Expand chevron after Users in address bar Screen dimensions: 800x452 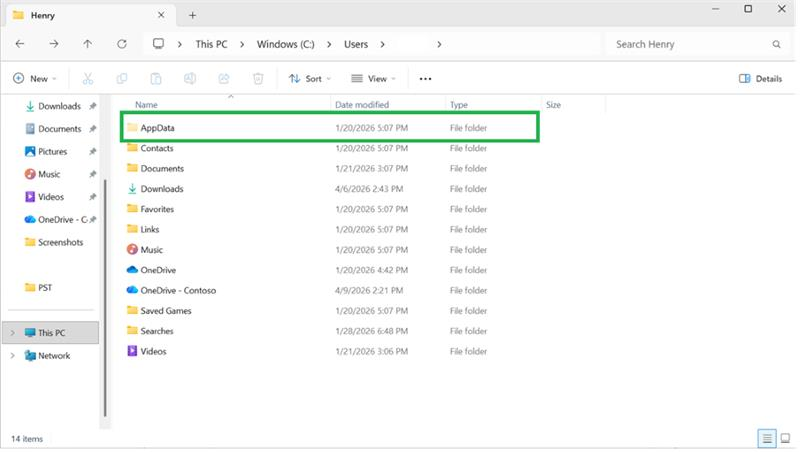tap(382, 44)
